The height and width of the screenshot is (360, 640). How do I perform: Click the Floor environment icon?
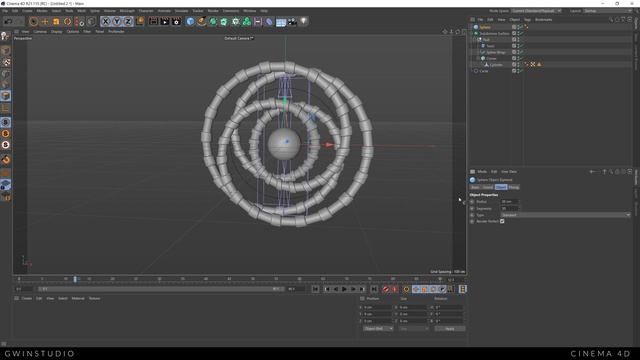coord(281,21)
